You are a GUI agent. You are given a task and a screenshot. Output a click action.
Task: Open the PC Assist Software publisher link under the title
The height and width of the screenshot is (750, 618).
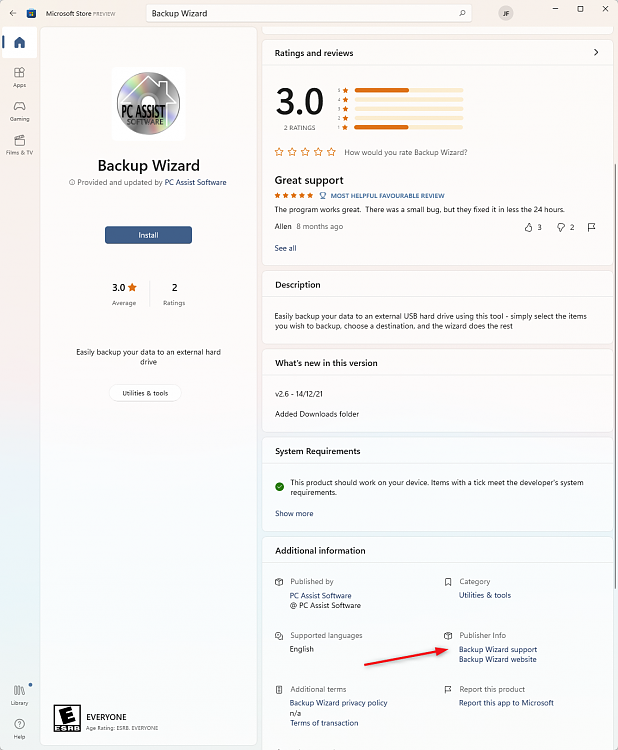(x=195, y=182)
